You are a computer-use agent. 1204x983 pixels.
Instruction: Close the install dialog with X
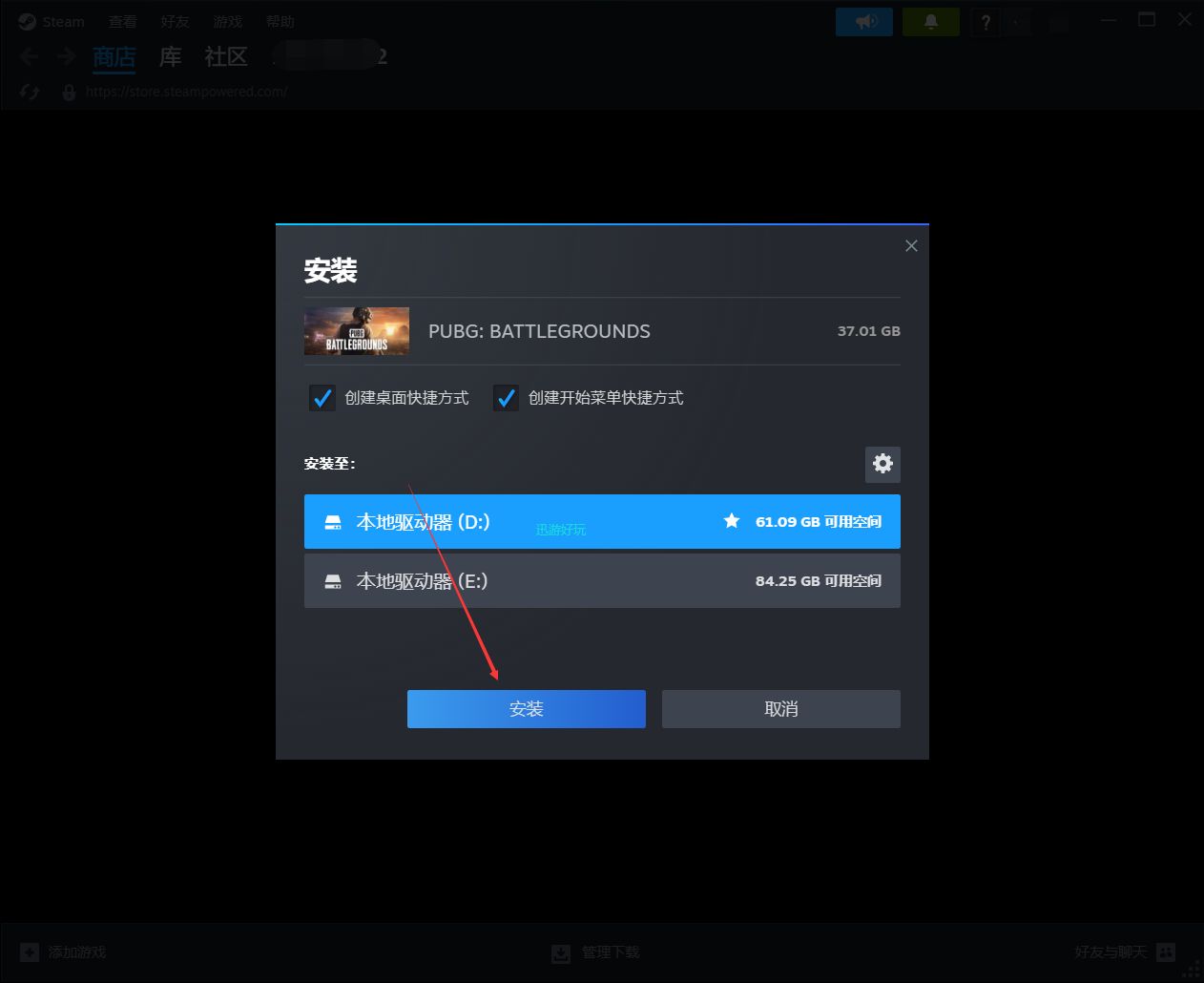click(911, 246)
